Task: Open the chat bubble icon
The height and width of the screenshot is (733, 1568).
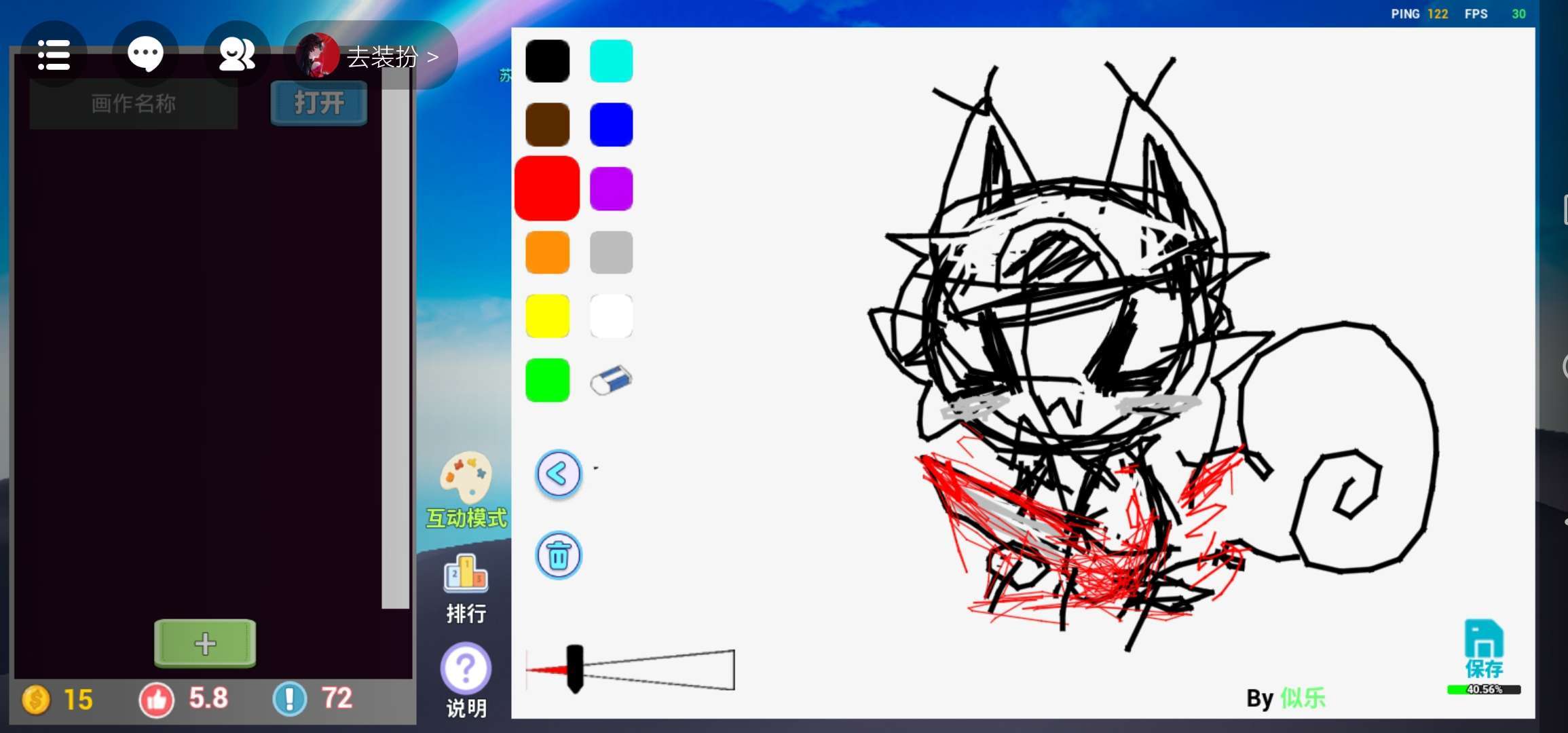Action: (x=145, y=54)
